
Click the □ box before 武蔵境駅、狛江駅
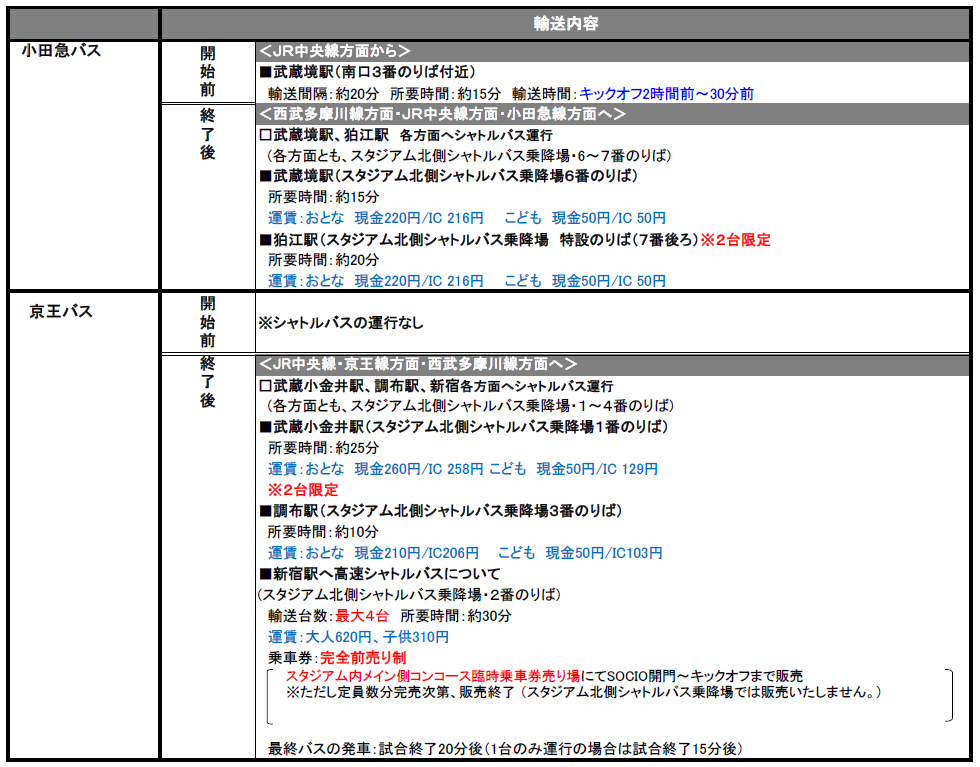(265, 135)
